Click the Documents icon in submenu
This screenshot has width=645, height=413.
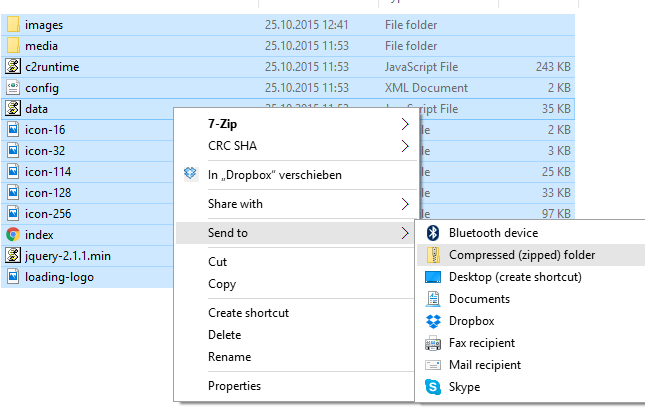pos(433,299)
